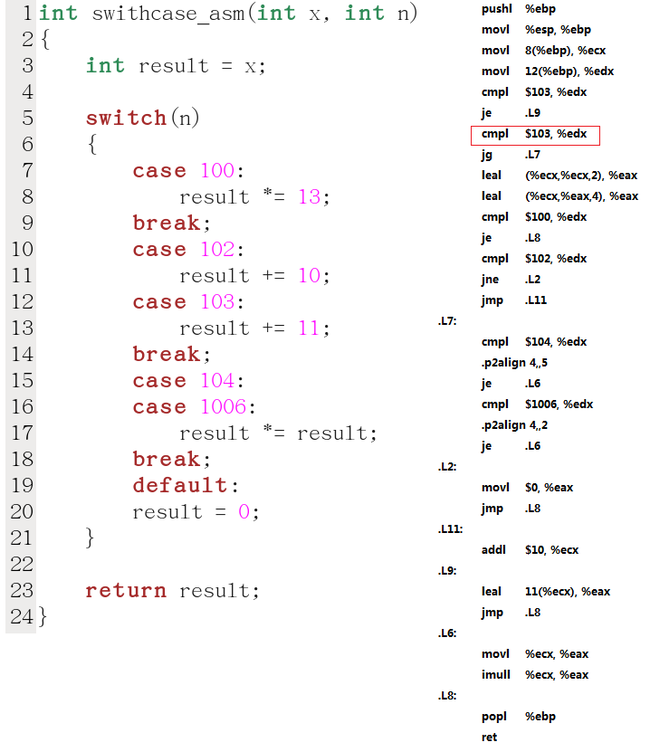Click 'movl $0, %eax' instruction

pos(527,487)
